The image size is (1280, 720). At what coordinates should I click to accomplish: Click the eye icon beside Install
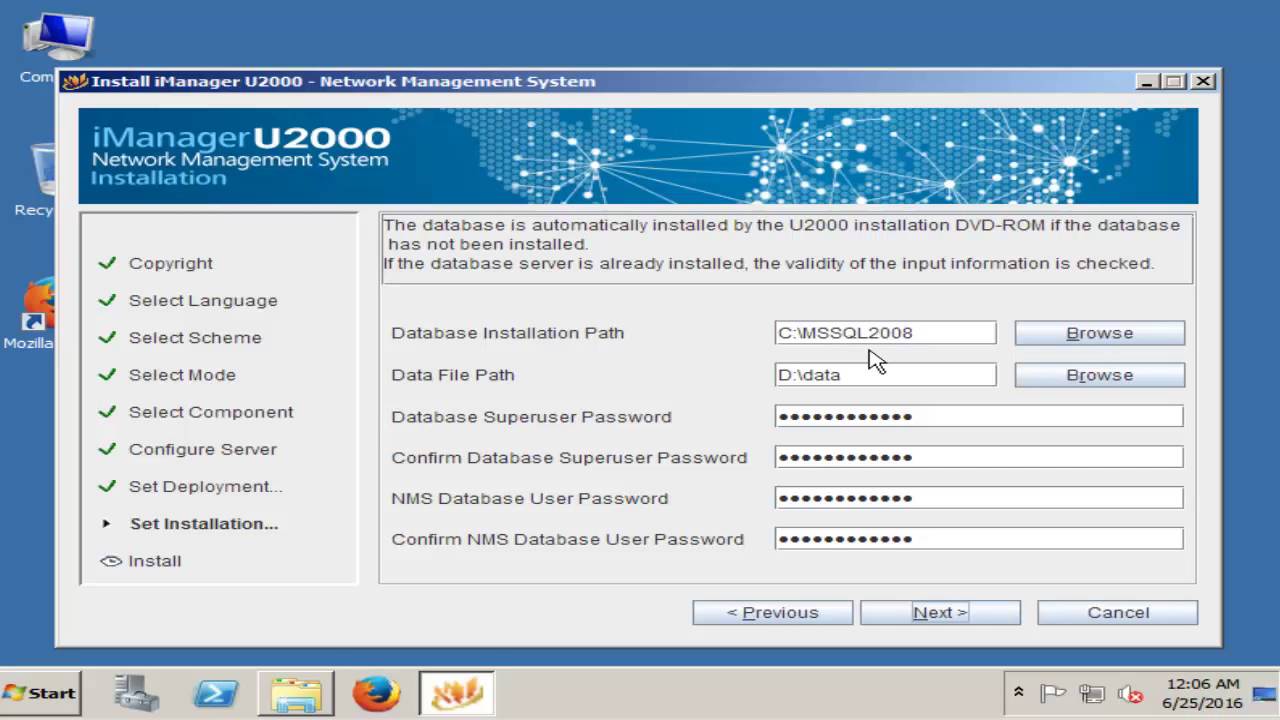coord(110,561)
